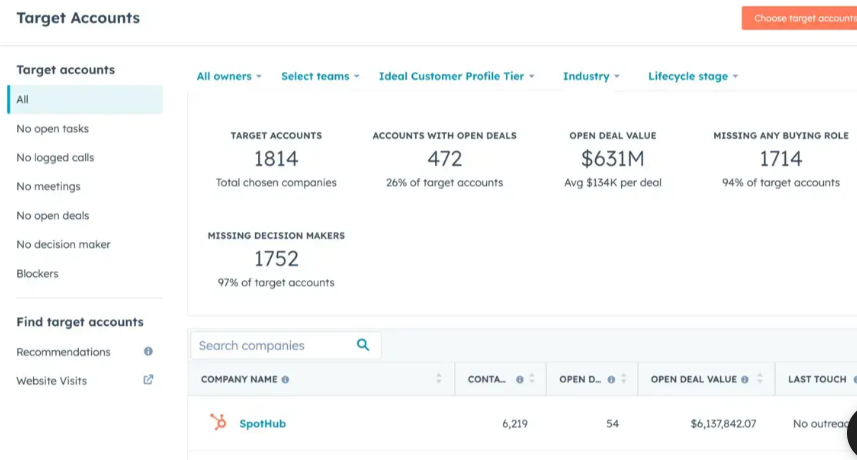Viewport: 857px width, 460px height.
Task: Open Website Visits external link icon
Action: point(148,380)
